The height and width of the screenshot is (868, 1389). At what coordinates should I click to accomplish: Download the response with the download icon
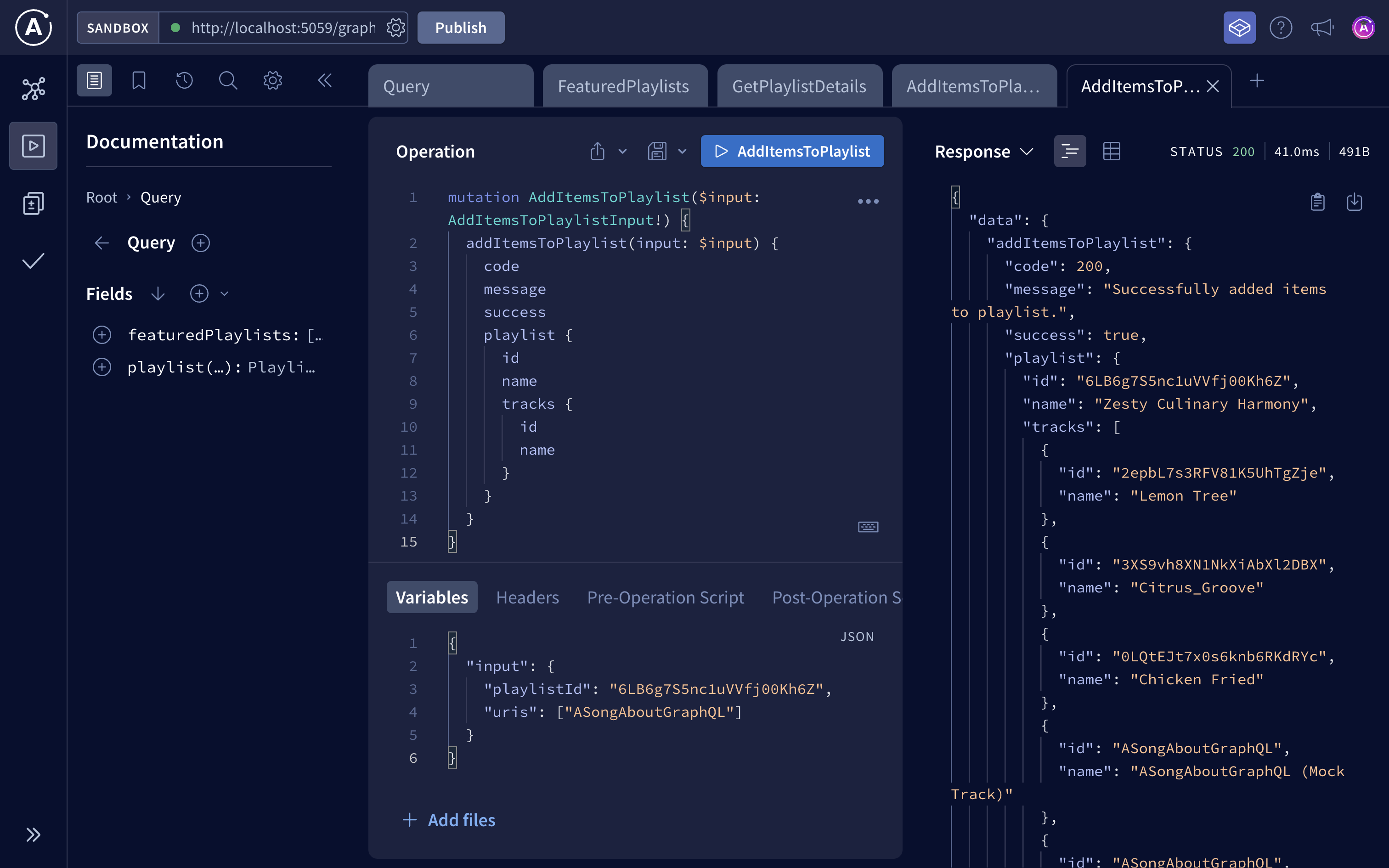coord(1355,202)
